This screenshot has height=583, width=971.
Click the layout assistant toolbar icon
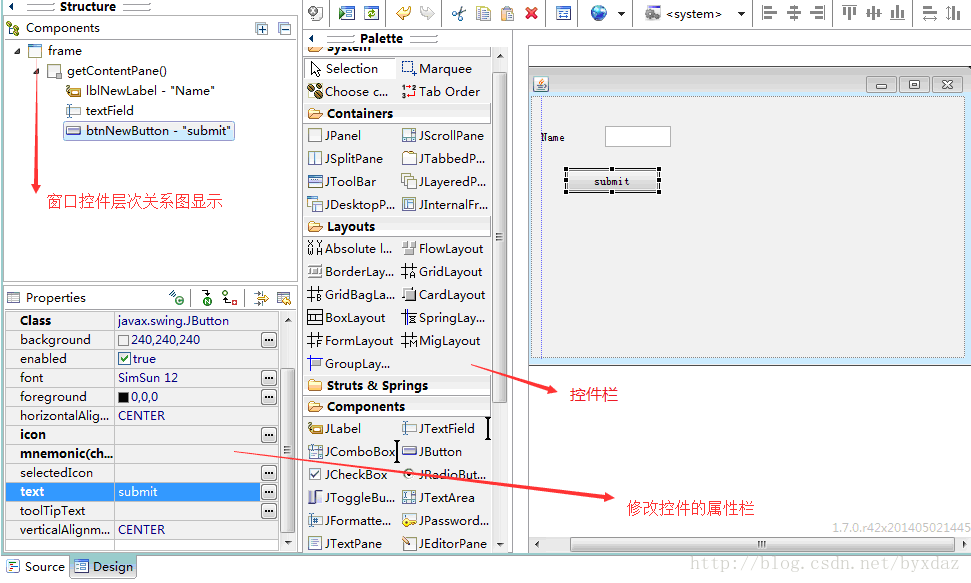coord(564,13)
